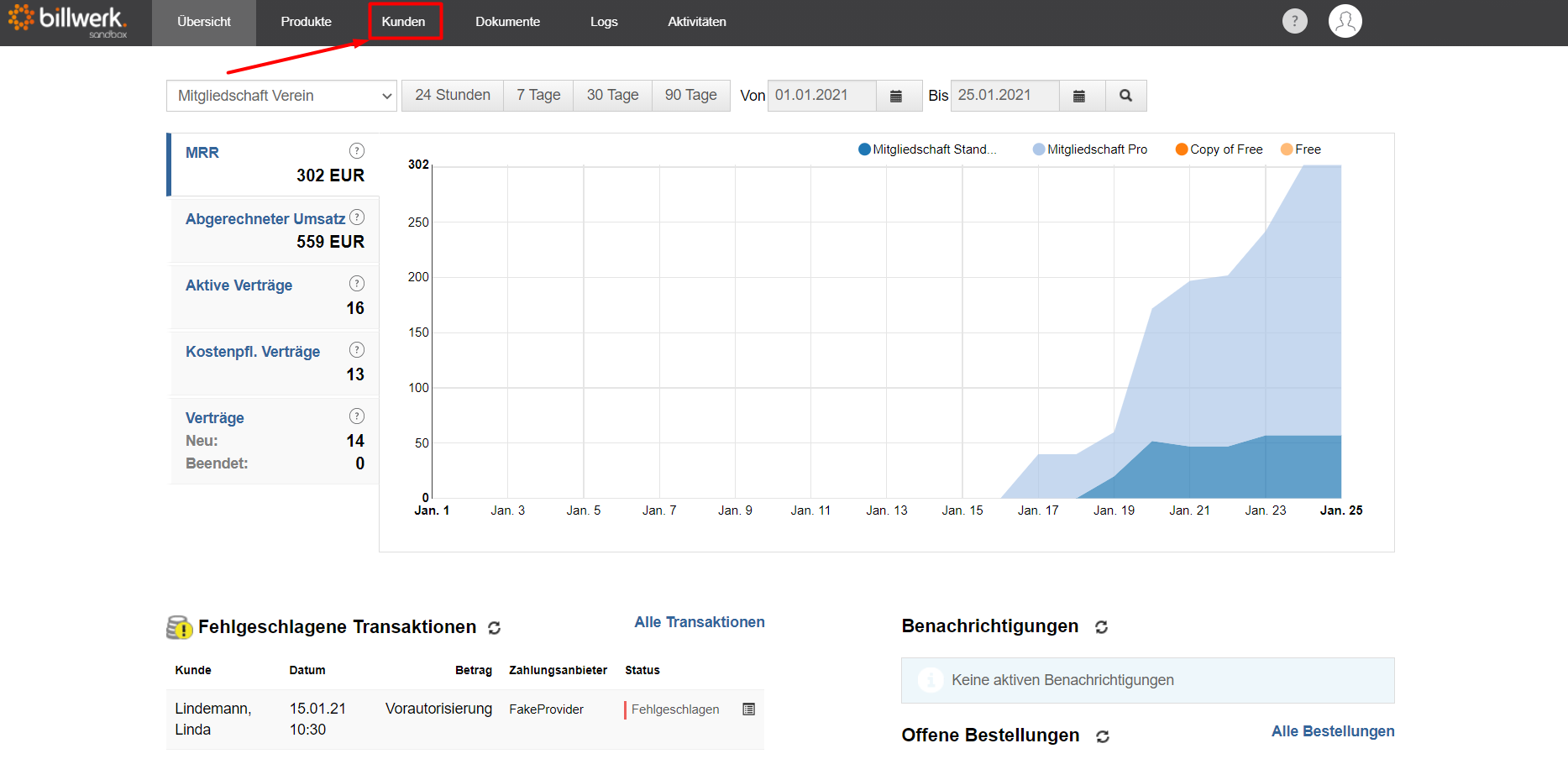Click the Fehlgeschlagen status
Viewport: 1568px width, 759px height.
pyautogui.click(x=675, y=709)
